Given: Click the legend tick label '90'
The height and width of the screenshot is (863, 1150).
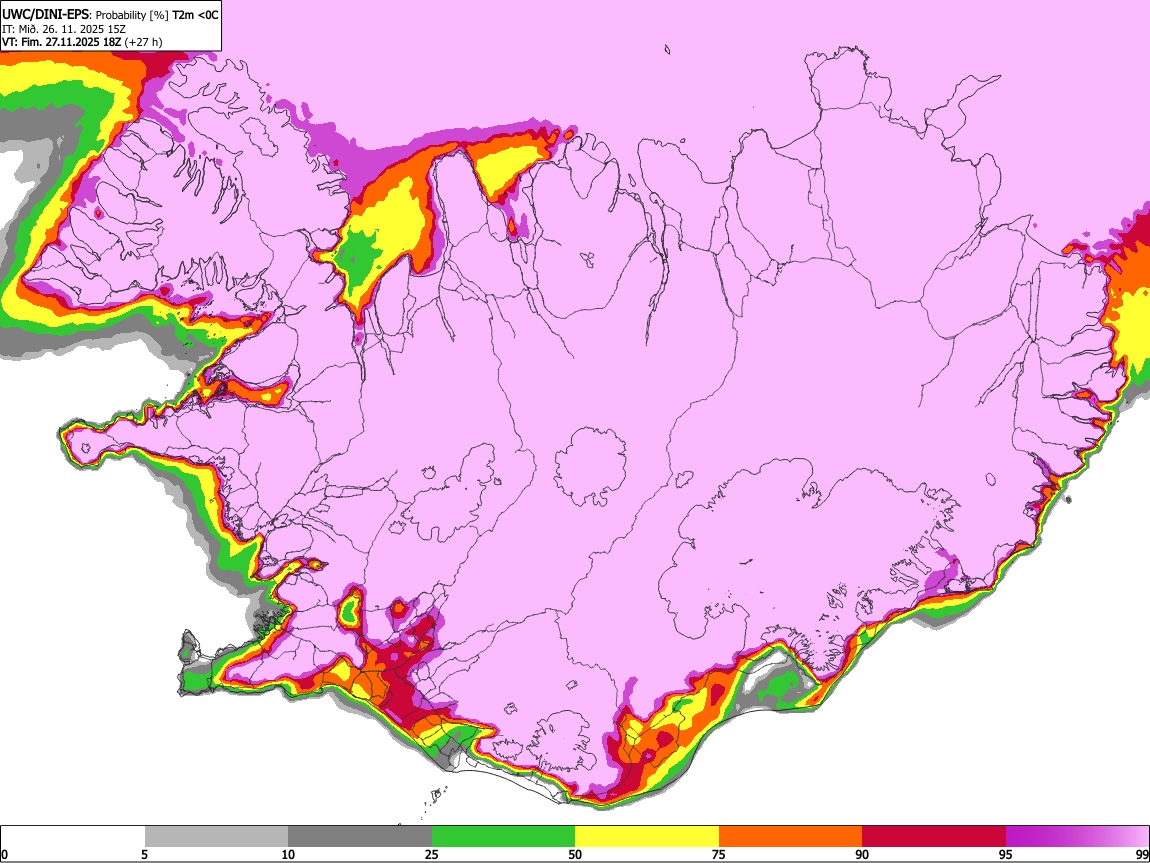Looking at the screenshot, I should point(862,854).
